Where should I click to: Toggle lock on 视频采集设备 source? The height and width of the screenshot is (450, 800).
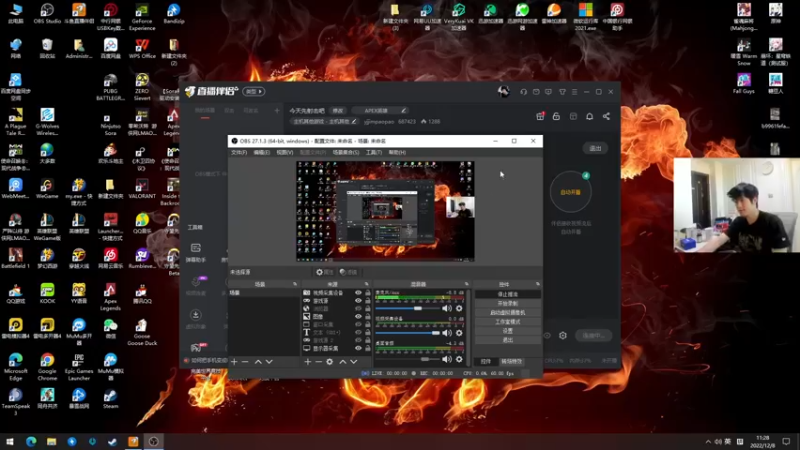[x=367, y=293]
